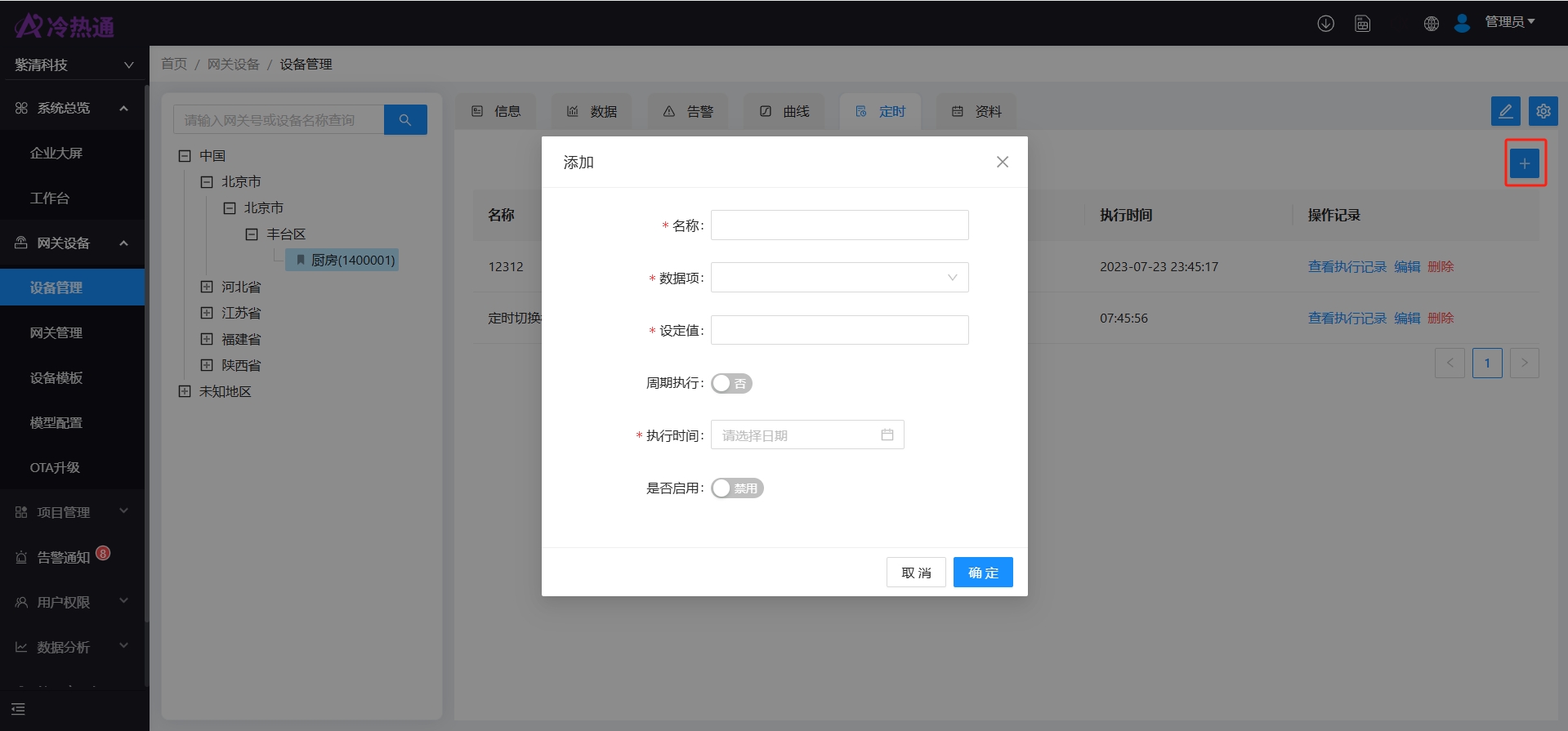This screenshot has height=731, width=1568.
Task: Open the gear settings icon
Action: click(x=1543, y=111)
